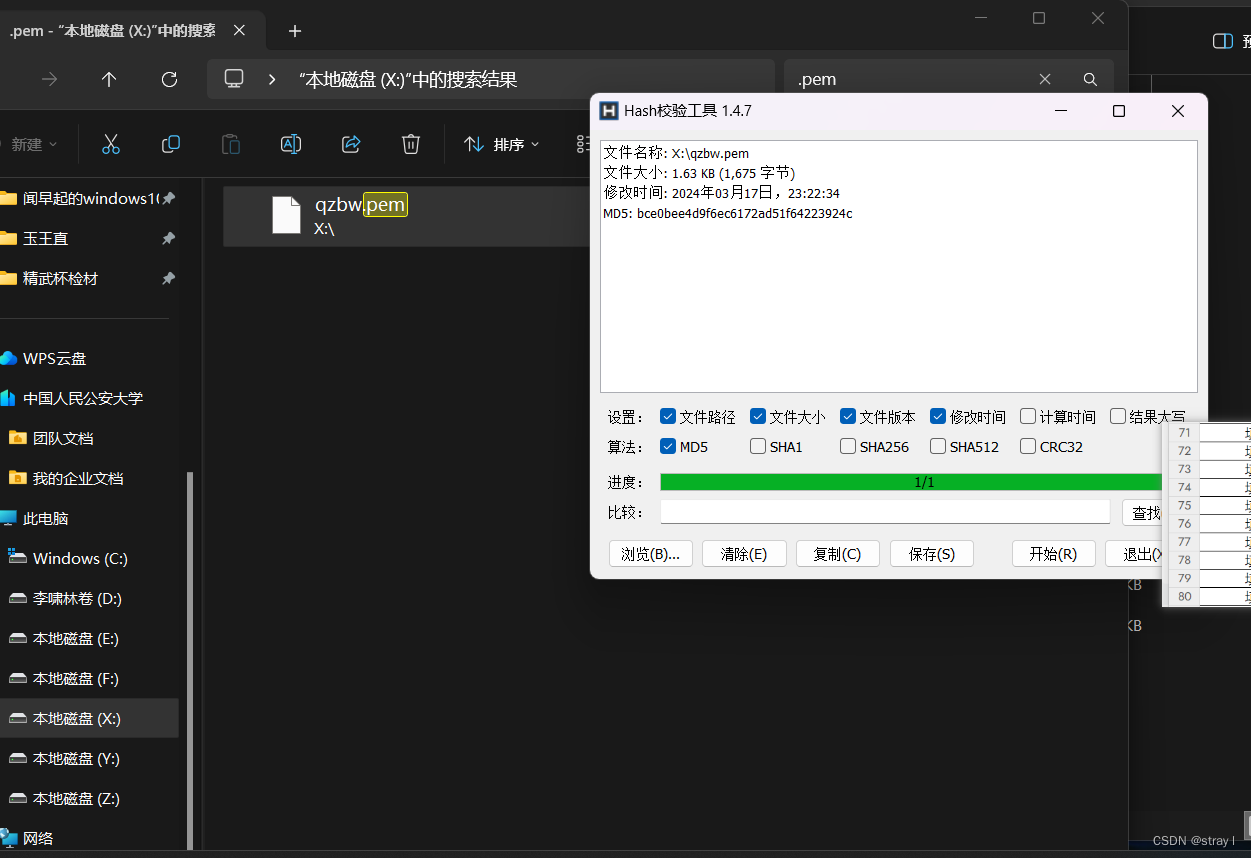Click the Hash tool H logo icon
This screenshot has width=1251, height=858.
(608, 111)
